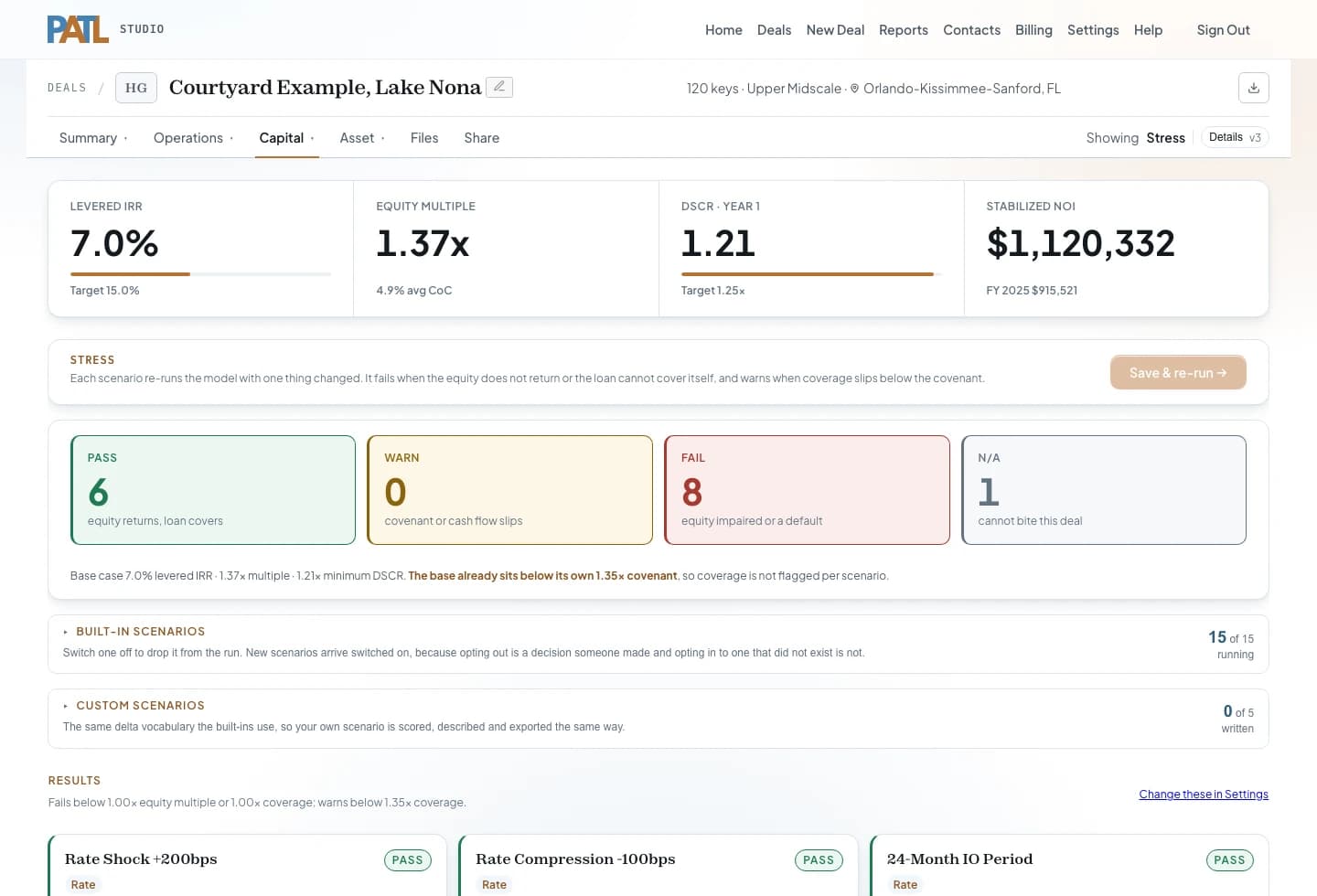Screen dimensions: 1317x896
Task: Click Save & re-run button
Action: coord(1178,372)
